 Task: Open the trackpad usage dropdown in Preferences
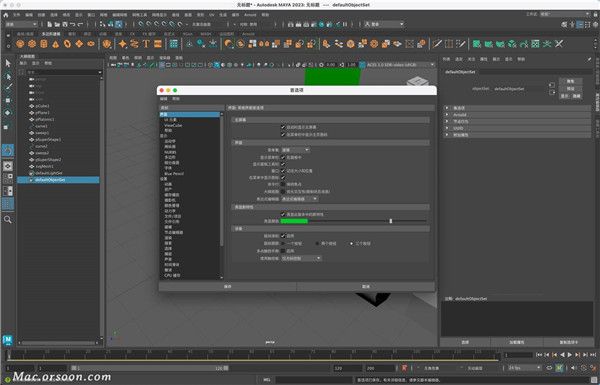point(301,258)
